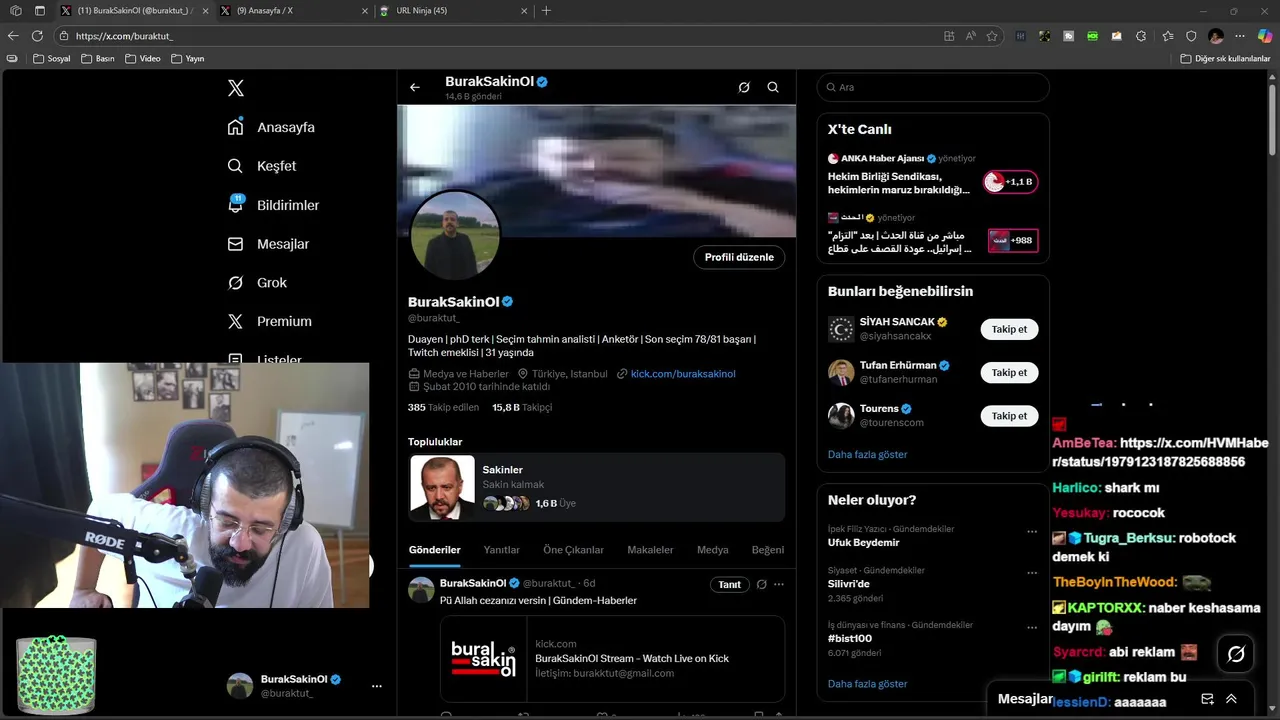Open the Kick stream link card
1280x720 pixels.
[612, 659]
